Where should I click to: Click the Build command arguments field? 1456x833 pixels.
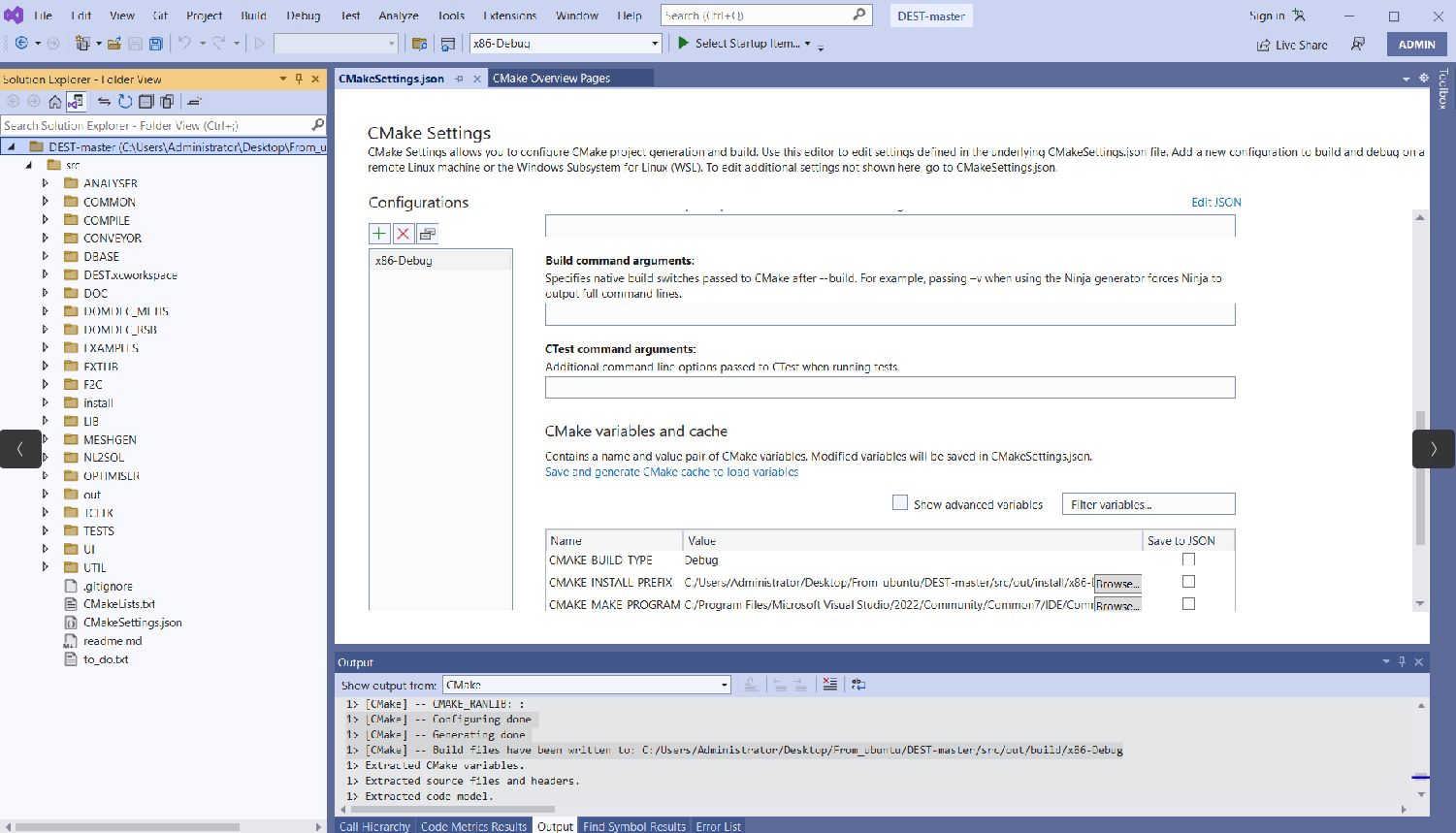(890, 314)
